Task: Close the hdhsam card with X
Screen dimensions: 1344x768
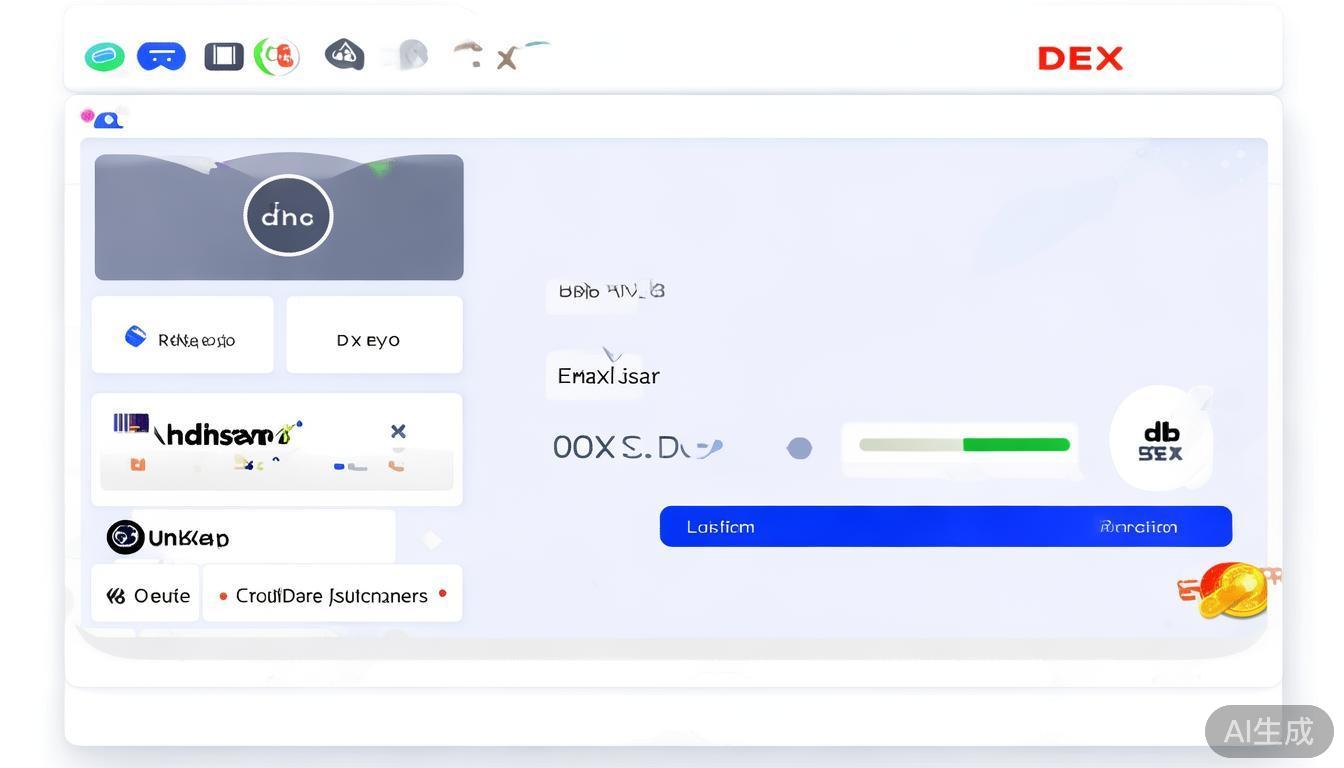Action: [x=398, y=432]
